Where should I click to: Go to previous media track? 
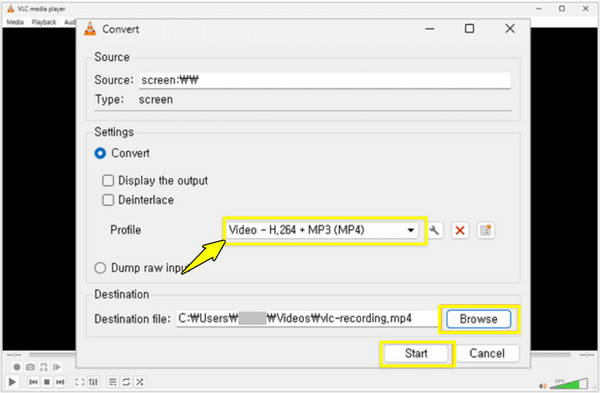[x=33, y=382]
